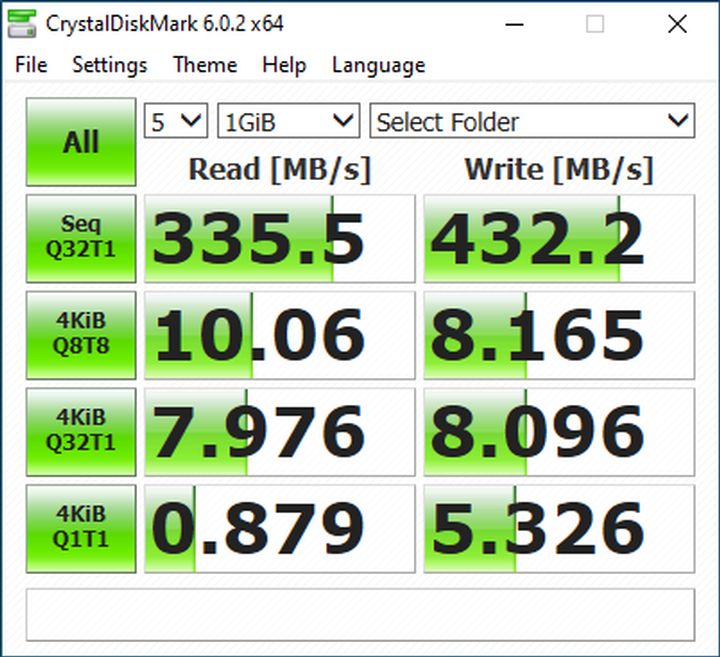The width and height of the screenshot is (720, 657).
Task: Start the Seq Q32T1 test
Action: pyautogui.click(x=80, y=238)
